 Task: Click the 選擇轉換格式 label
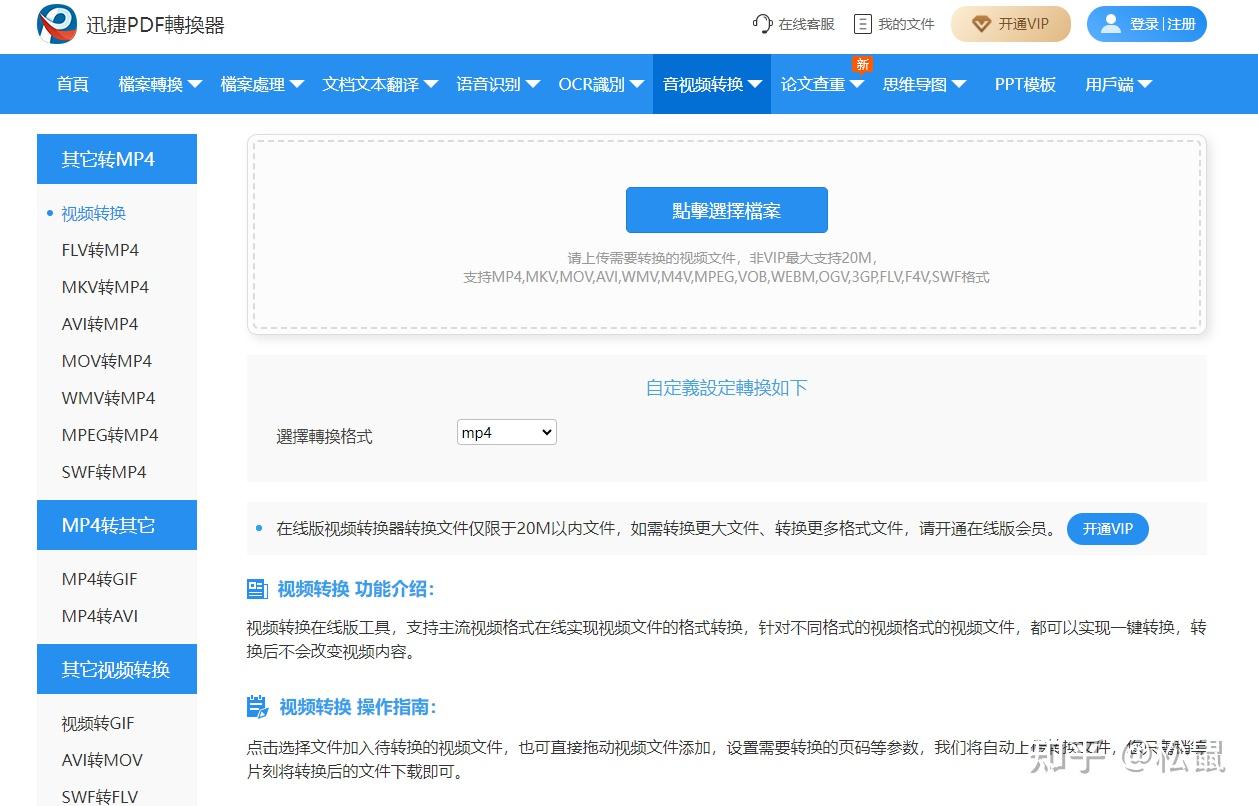325,437
